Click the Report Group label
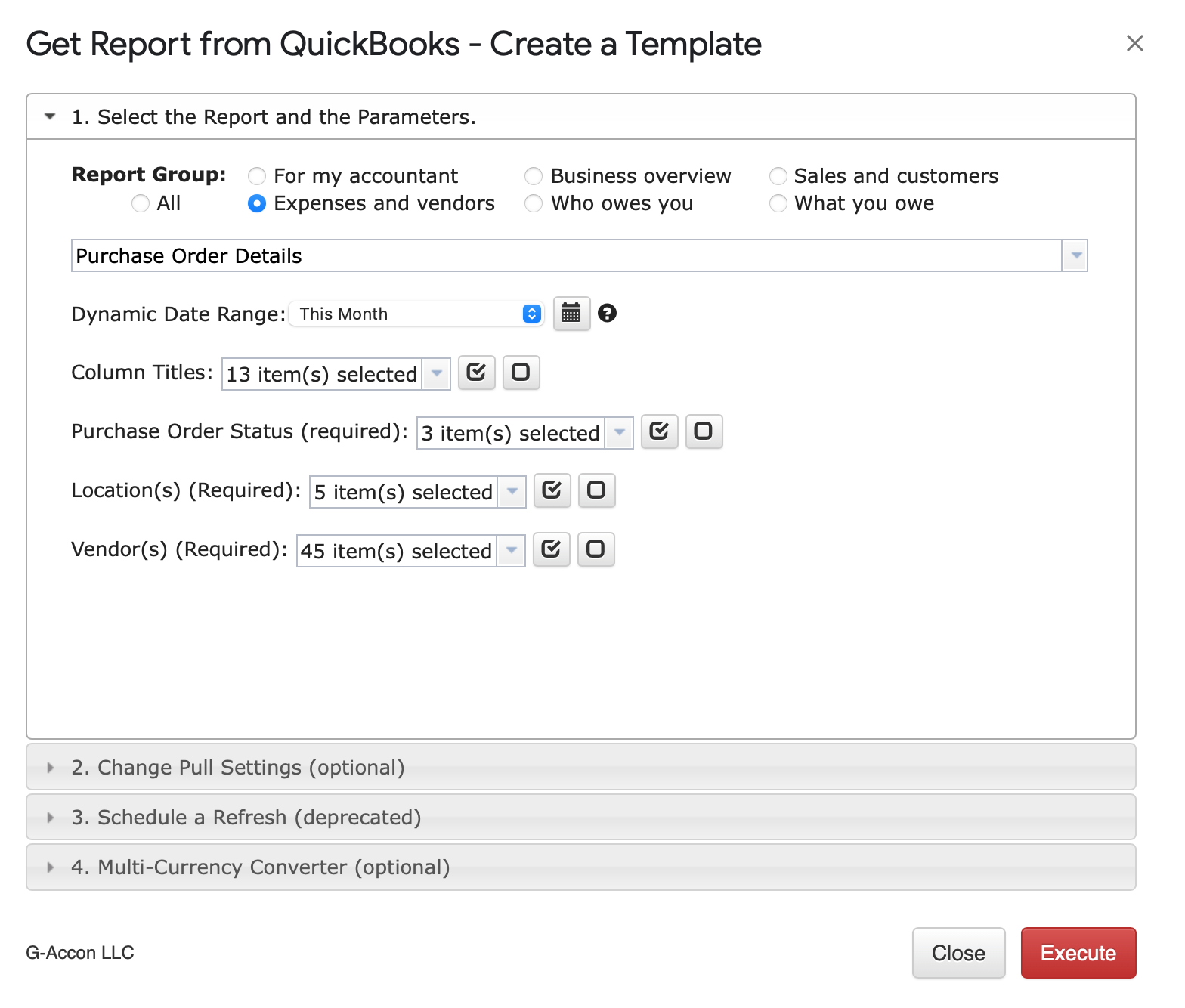The height and width of the screenshot is (1008, 1185). (149, 175)
